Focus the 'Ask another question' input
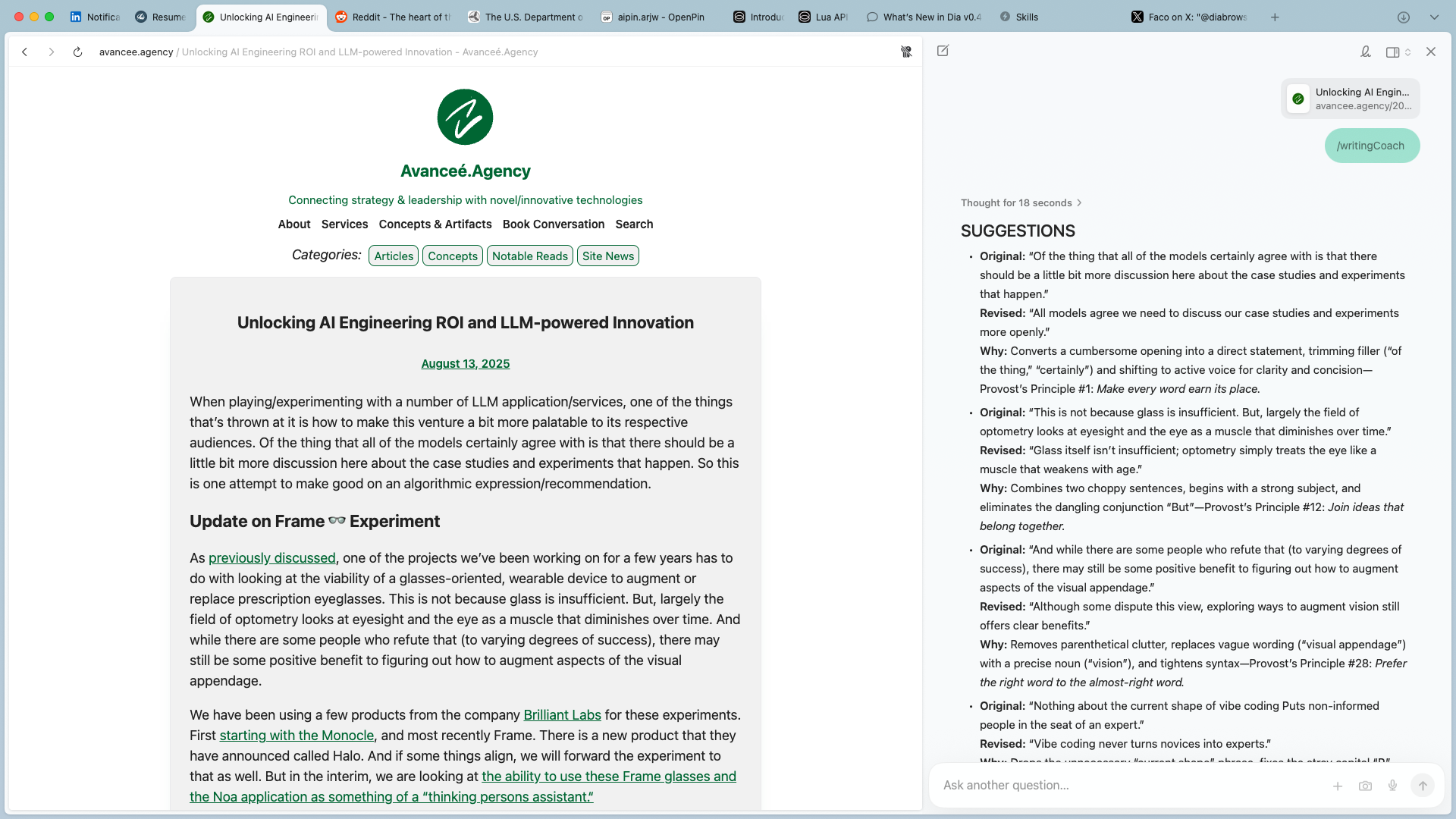1456x819 pixels. 1130,786
